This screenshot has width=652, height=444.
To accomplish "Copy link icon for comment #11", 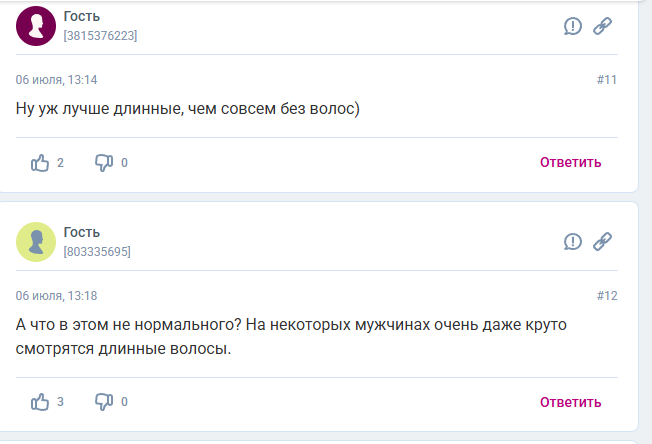I will (x=602, y=26).
